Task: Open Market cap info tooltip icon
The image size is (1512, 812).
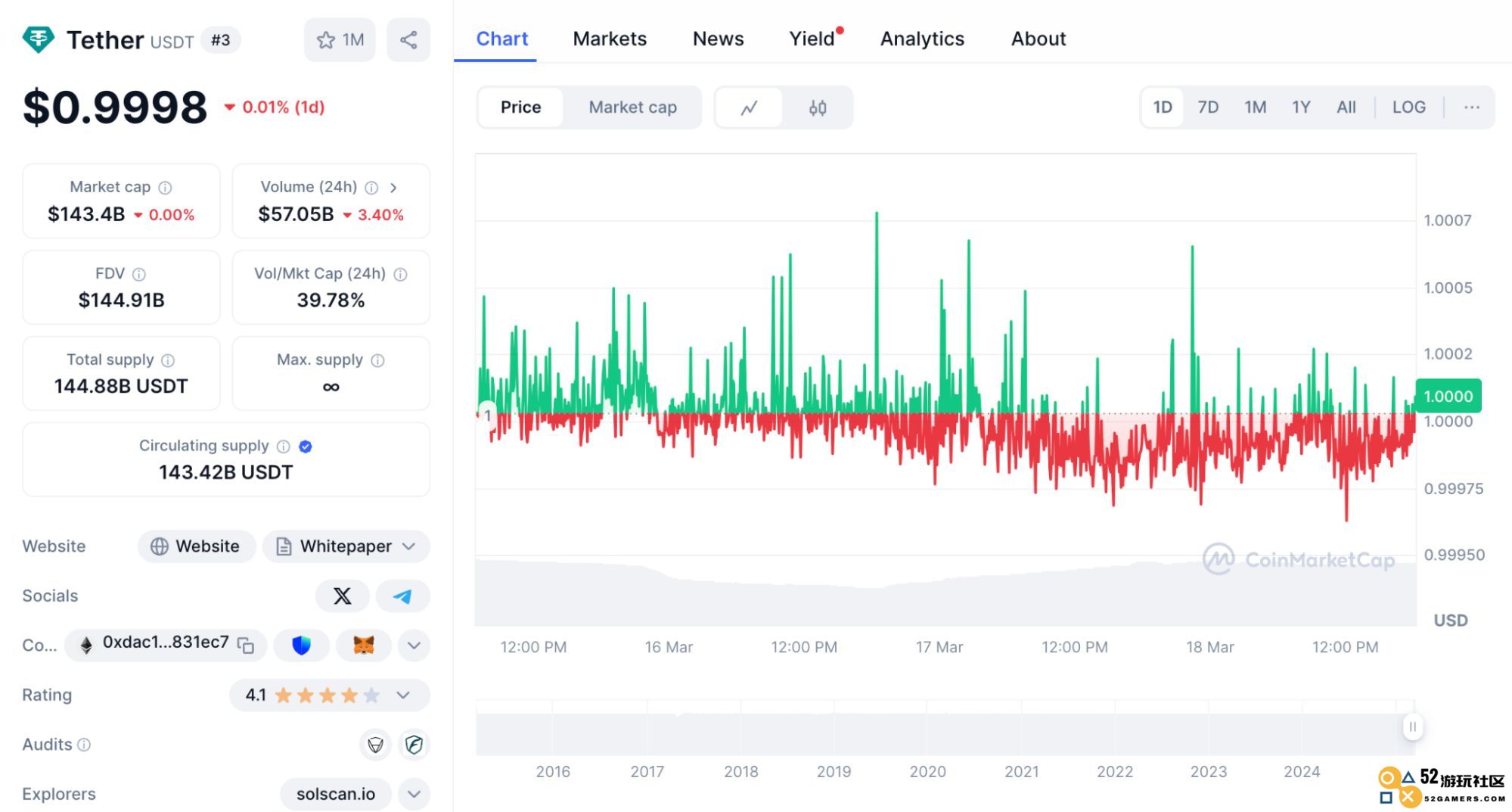Action: (165, 188)
